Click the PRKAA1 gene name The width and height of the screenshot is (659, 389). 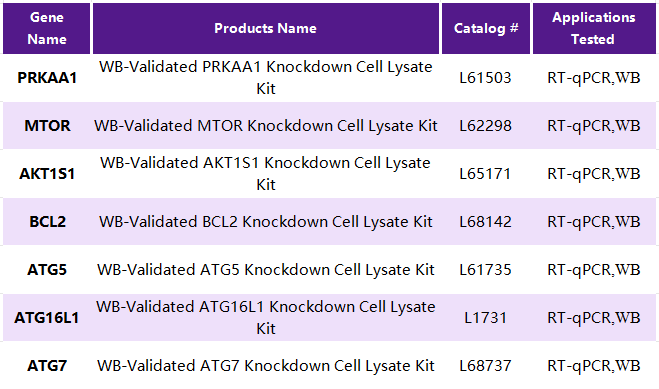(47, 78)
